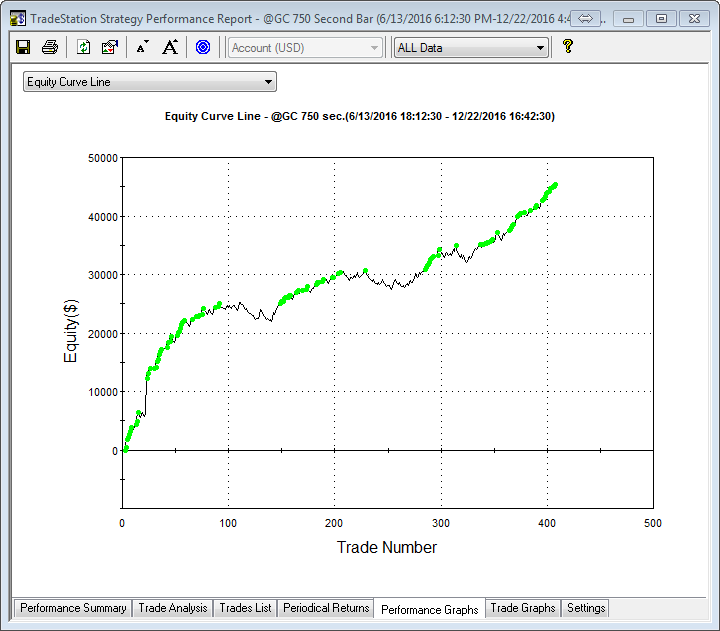The image size is (720, 631).
Task: Click the Account (USD) dropdown
Action: coord(305,48)
